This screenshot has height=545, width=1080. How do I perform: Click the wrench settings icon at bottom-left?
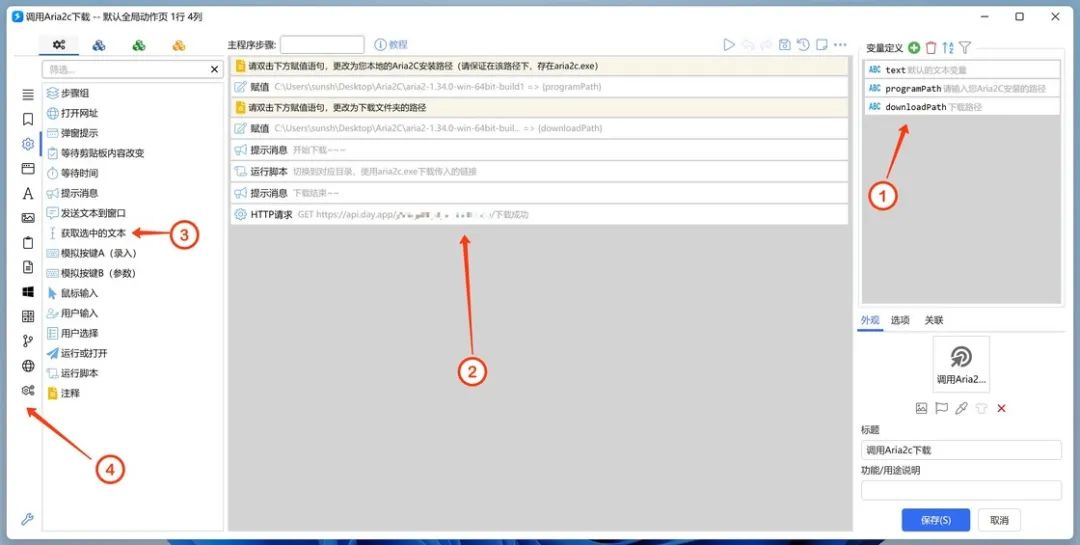pyautogui.click(x=28, y=520)
